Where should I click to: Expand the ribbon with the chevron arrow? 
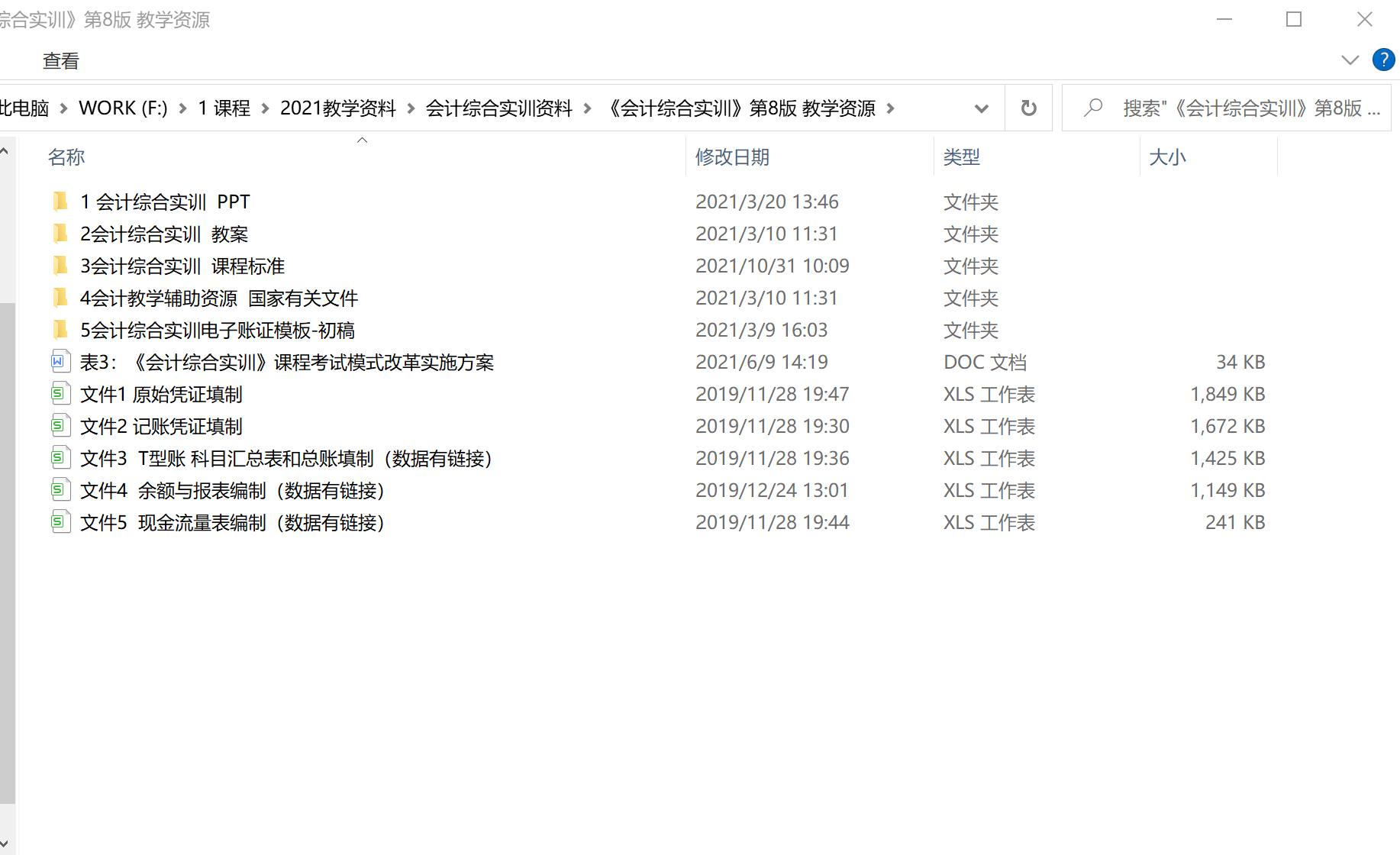click(1350, 60)
